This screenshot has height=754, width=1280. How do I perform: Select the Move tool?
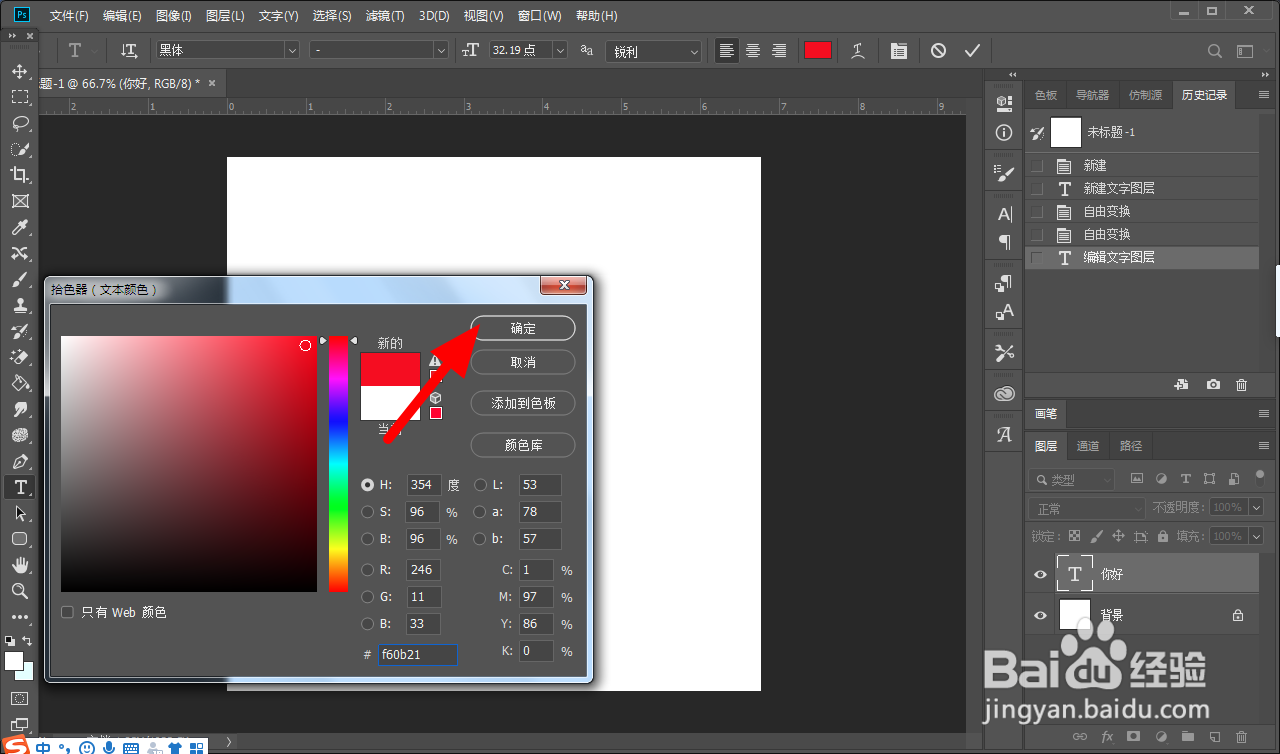coord(19,72)
